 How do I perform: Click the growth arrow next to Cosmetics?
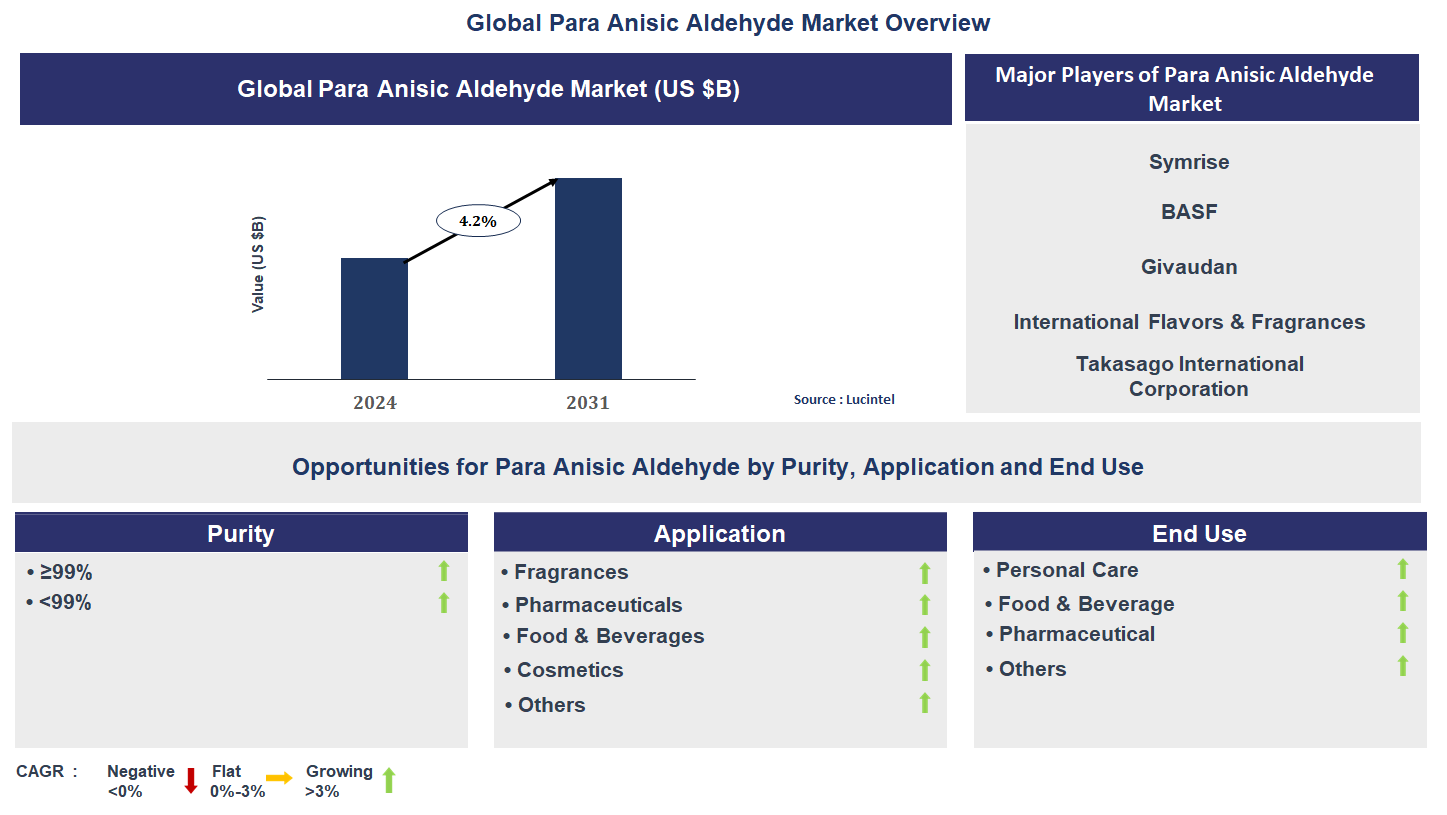click(924, 670)
